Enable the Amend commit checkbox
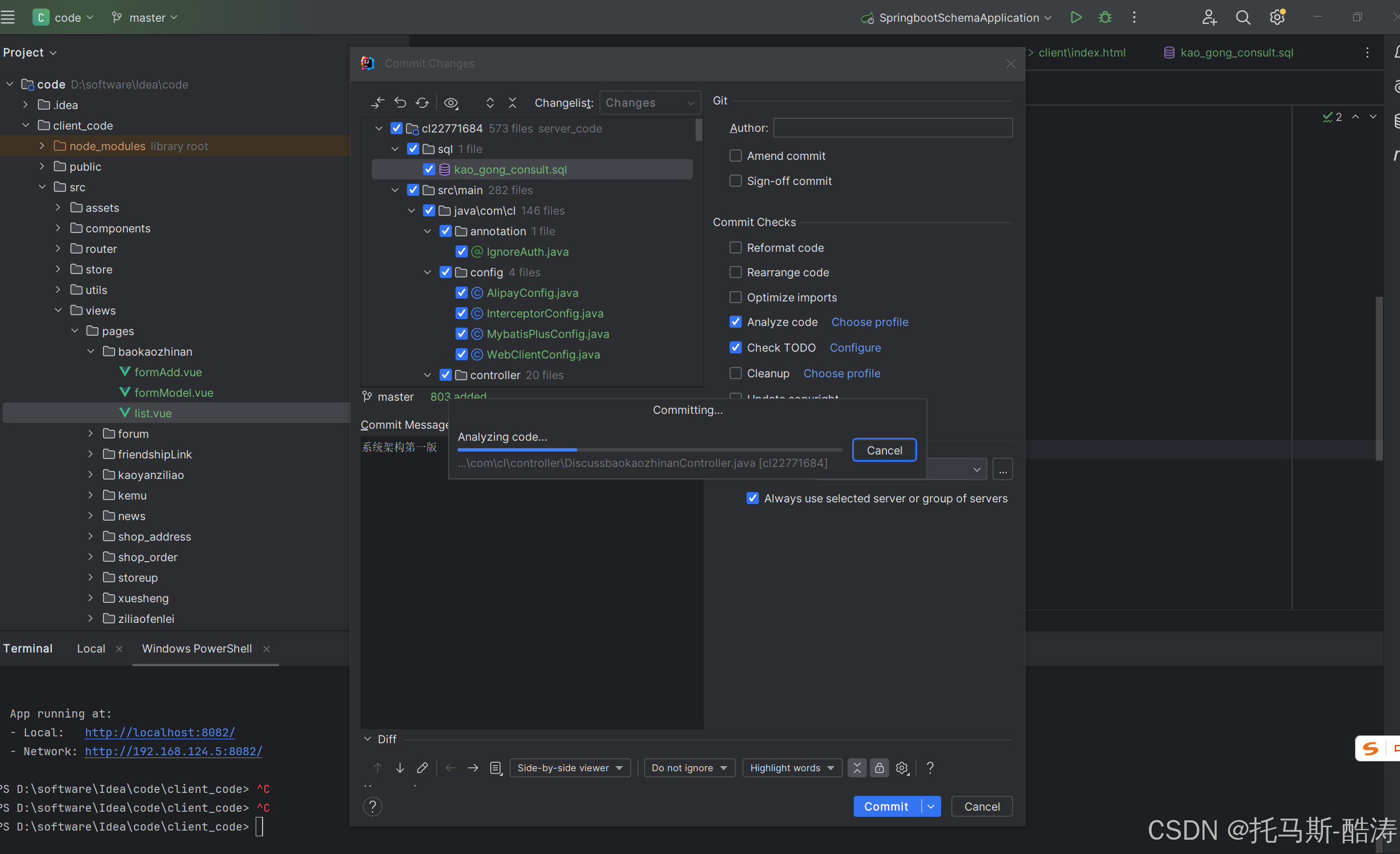1400x854 pixels. coord(736,156)
